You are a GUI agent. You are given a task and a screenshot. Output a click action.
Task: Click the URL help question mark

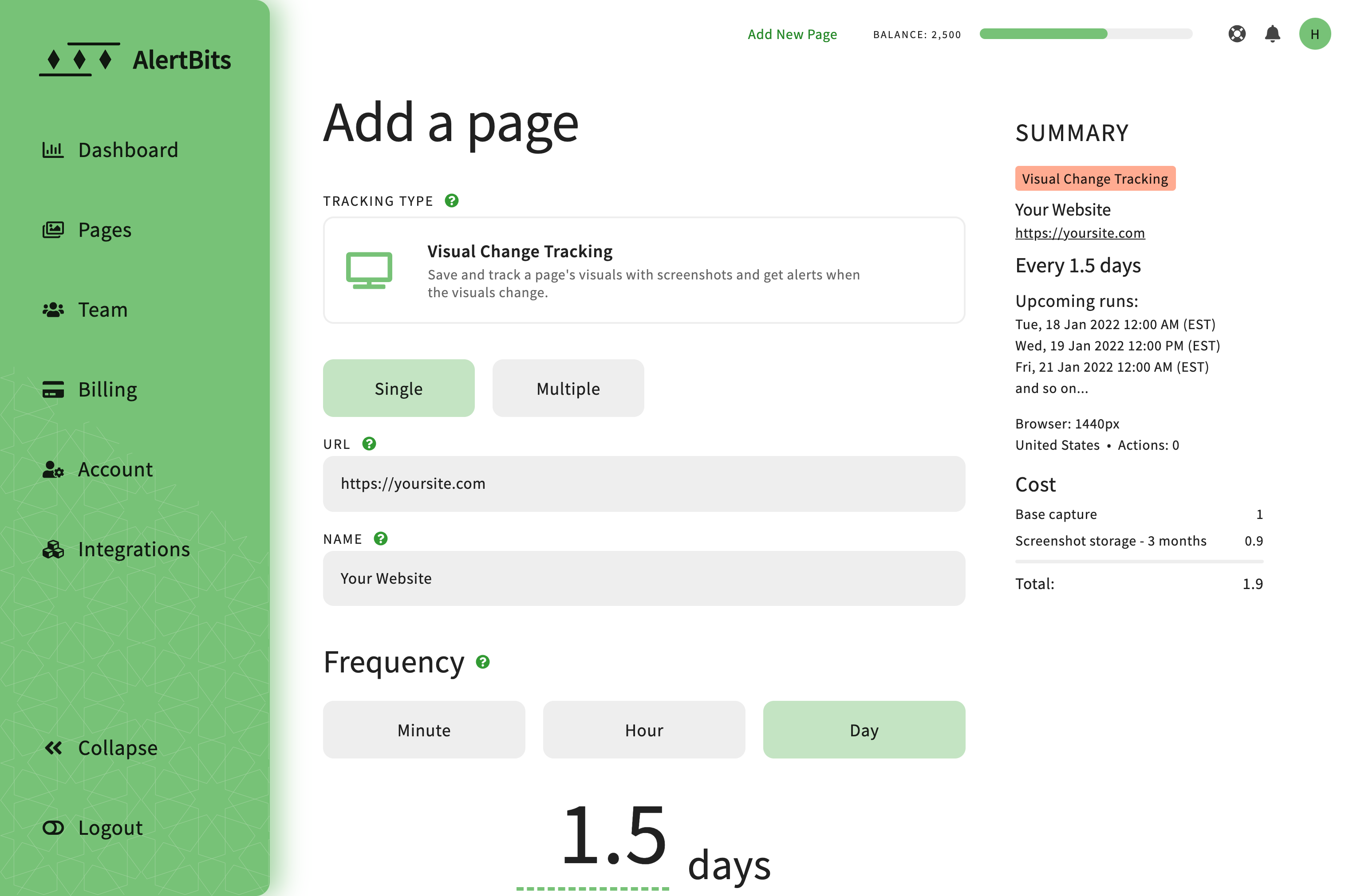(369, 444)
